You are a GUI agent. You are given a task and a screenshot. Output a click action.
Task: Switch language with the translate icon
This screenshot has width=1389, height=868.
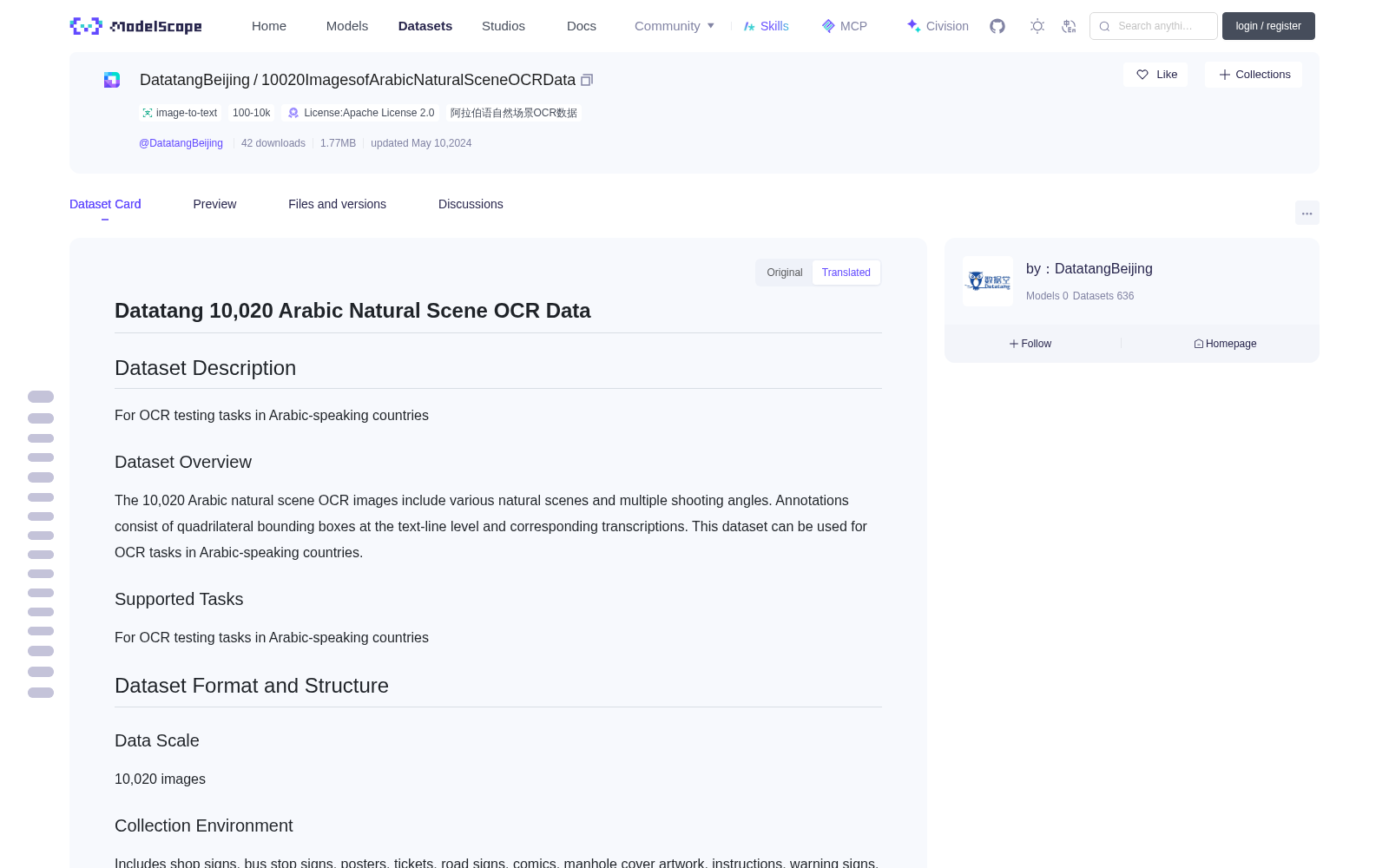1070,26
